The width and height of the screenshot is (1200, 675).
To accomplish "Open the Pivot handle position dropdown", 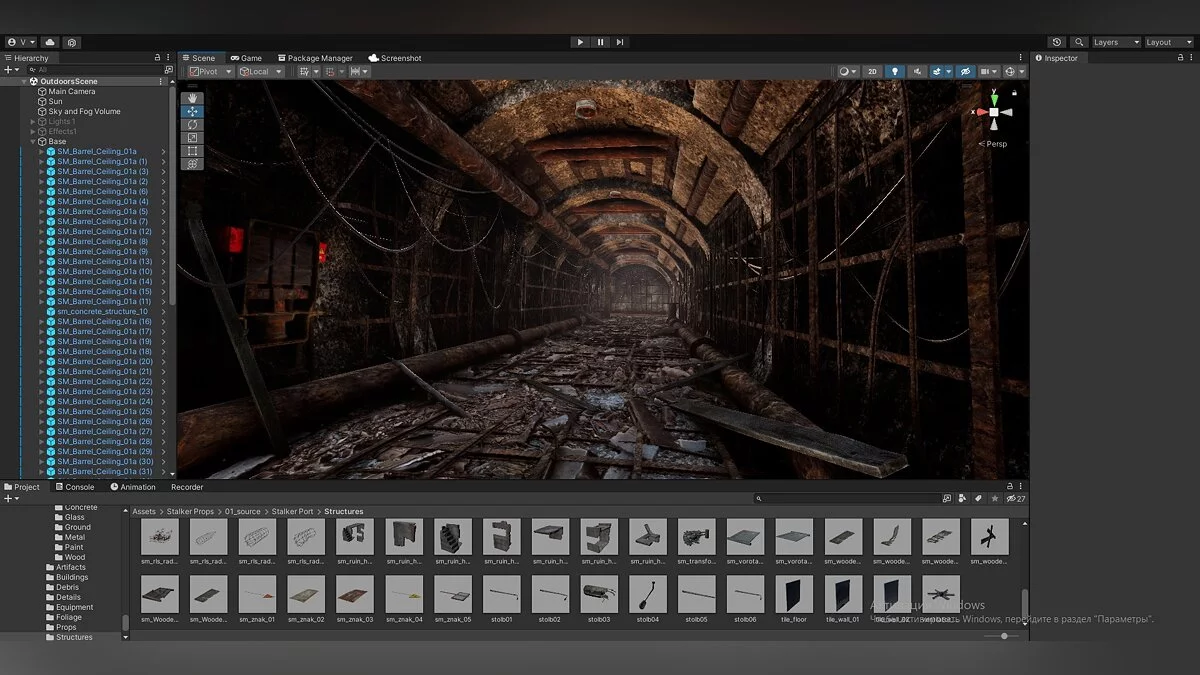I will (x=210, y=72).
